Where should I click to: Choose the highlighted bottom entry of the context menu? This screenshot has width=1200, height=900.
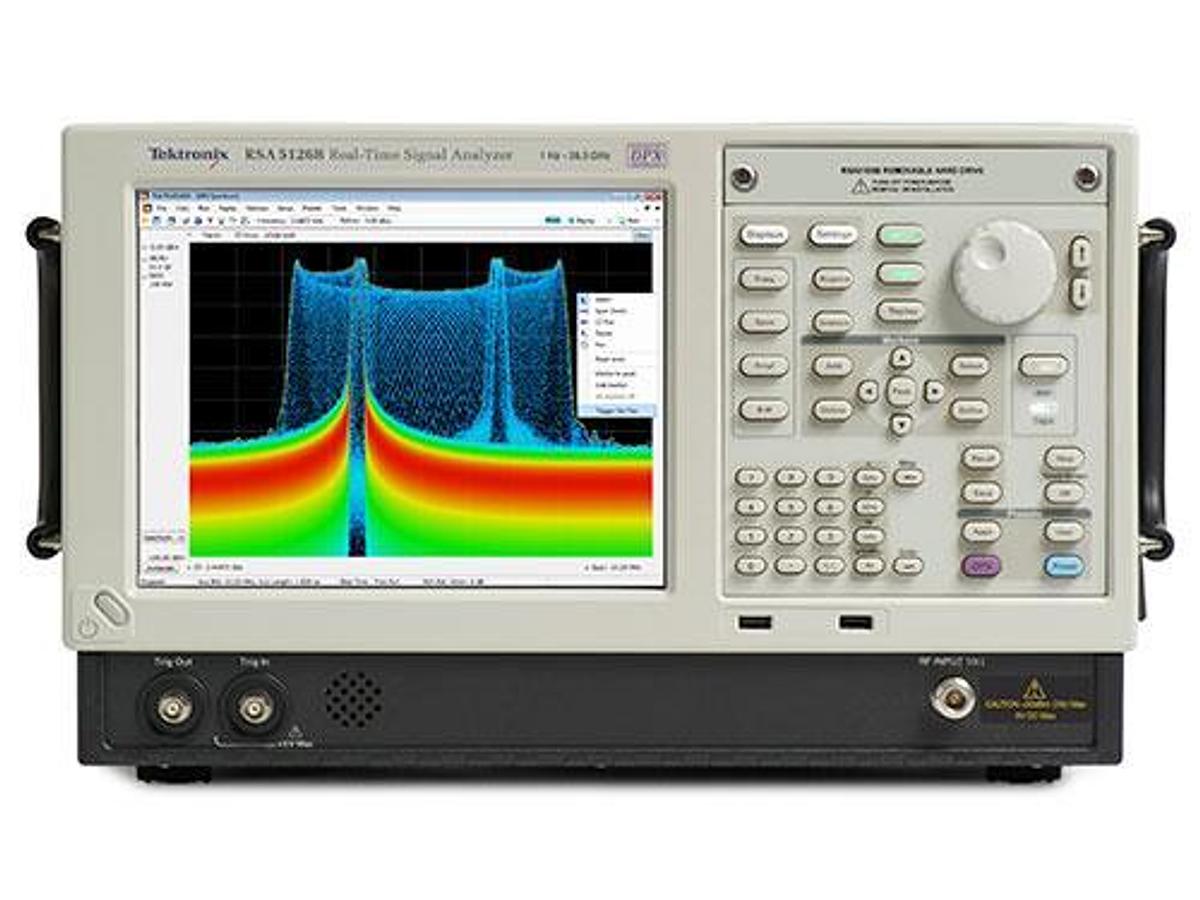point(616,410)
